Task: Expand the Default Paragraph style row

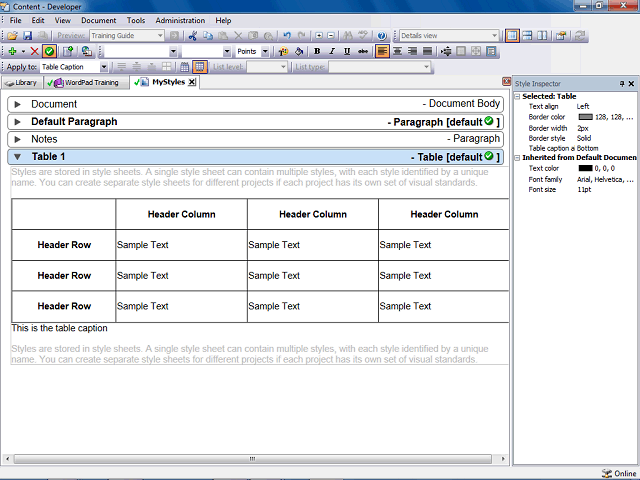Action: coord(18,122)
